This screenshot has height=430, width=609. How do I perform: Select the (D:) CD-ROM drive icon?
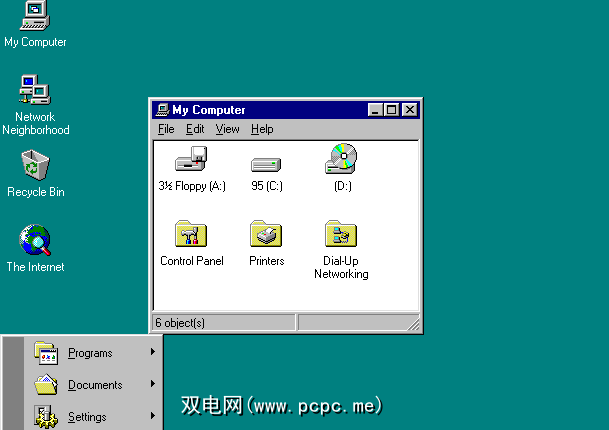341,158
